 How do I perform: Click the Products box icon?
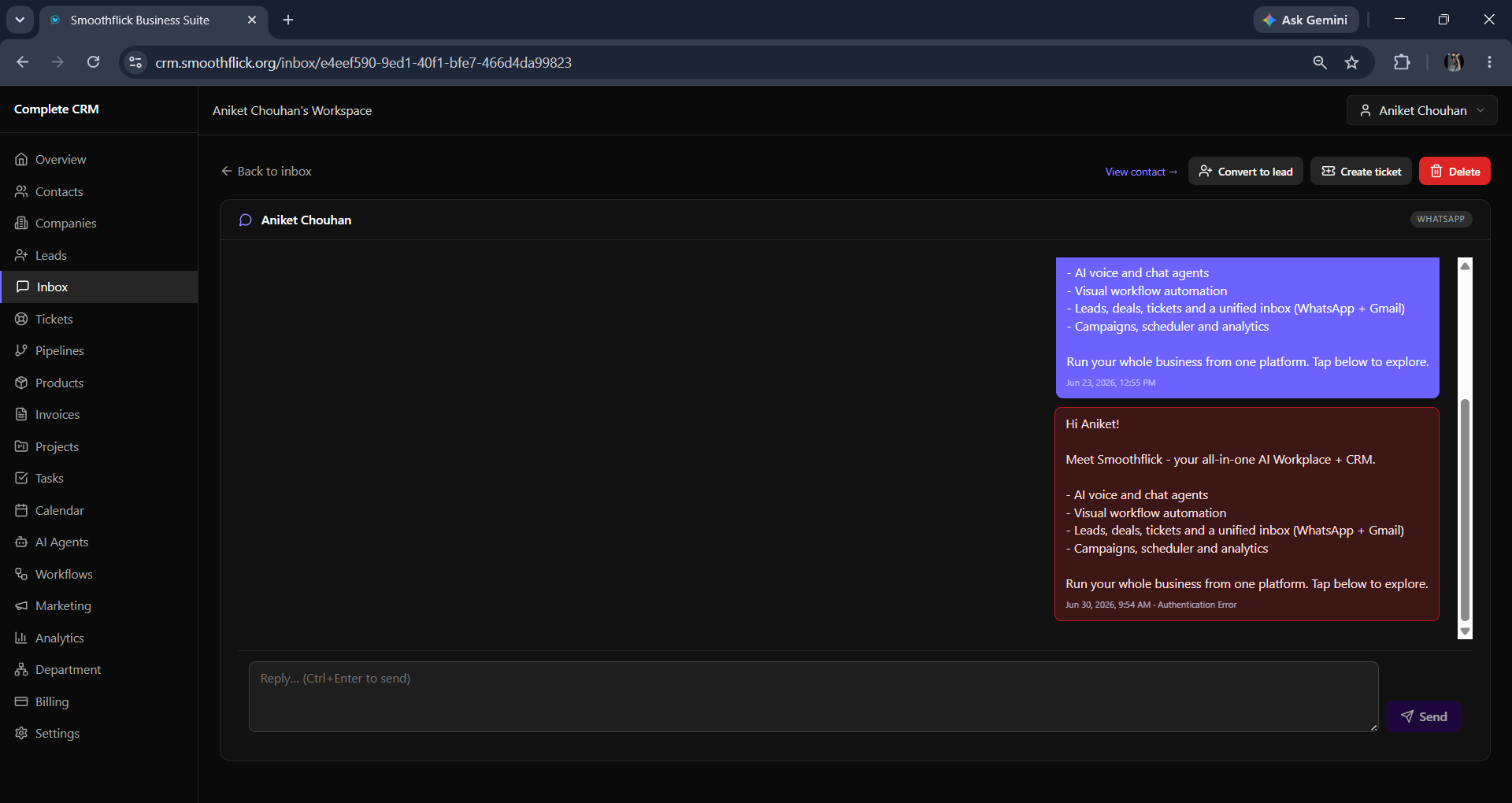(x=21, y=383)
